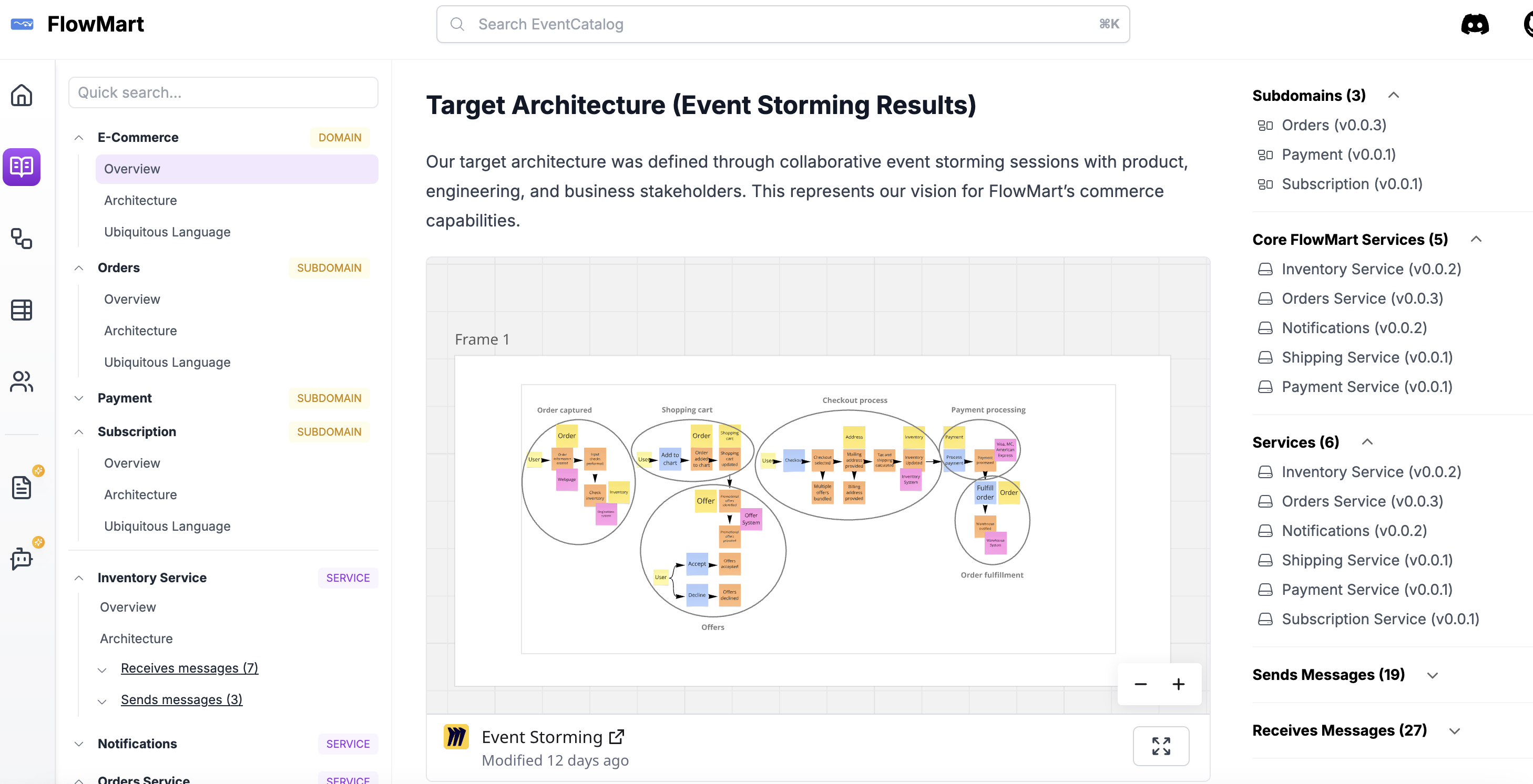Collapse the E-Commerce domain tree
1533x784 pixels.
point(78,137)
